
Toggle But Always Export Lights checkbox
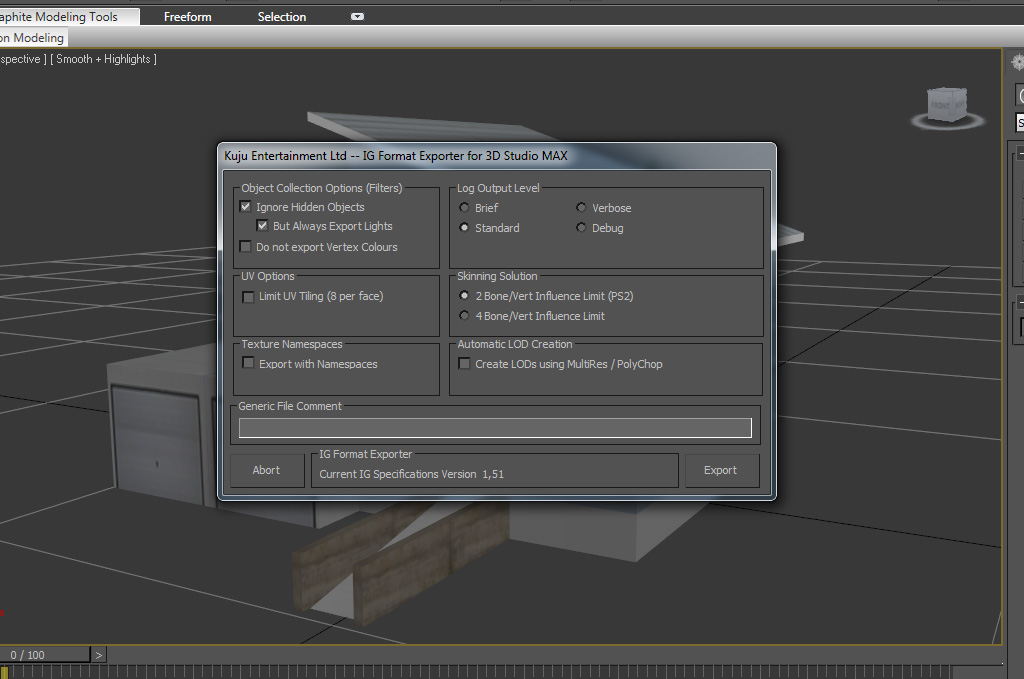263,226
